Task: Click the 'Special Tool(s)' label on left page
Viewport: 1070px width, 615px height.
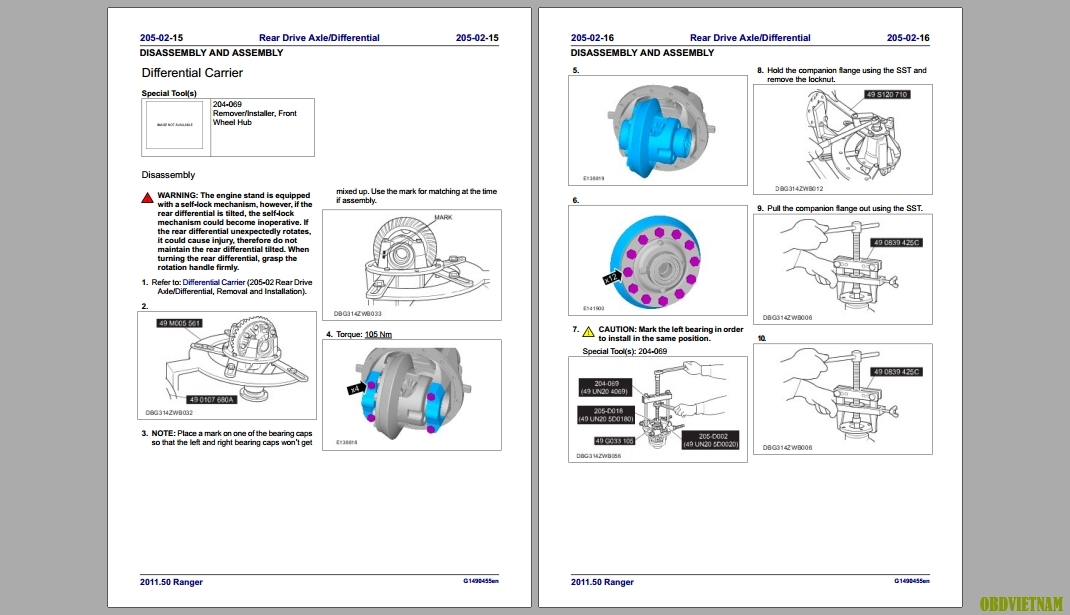Action: coord(169,93)
